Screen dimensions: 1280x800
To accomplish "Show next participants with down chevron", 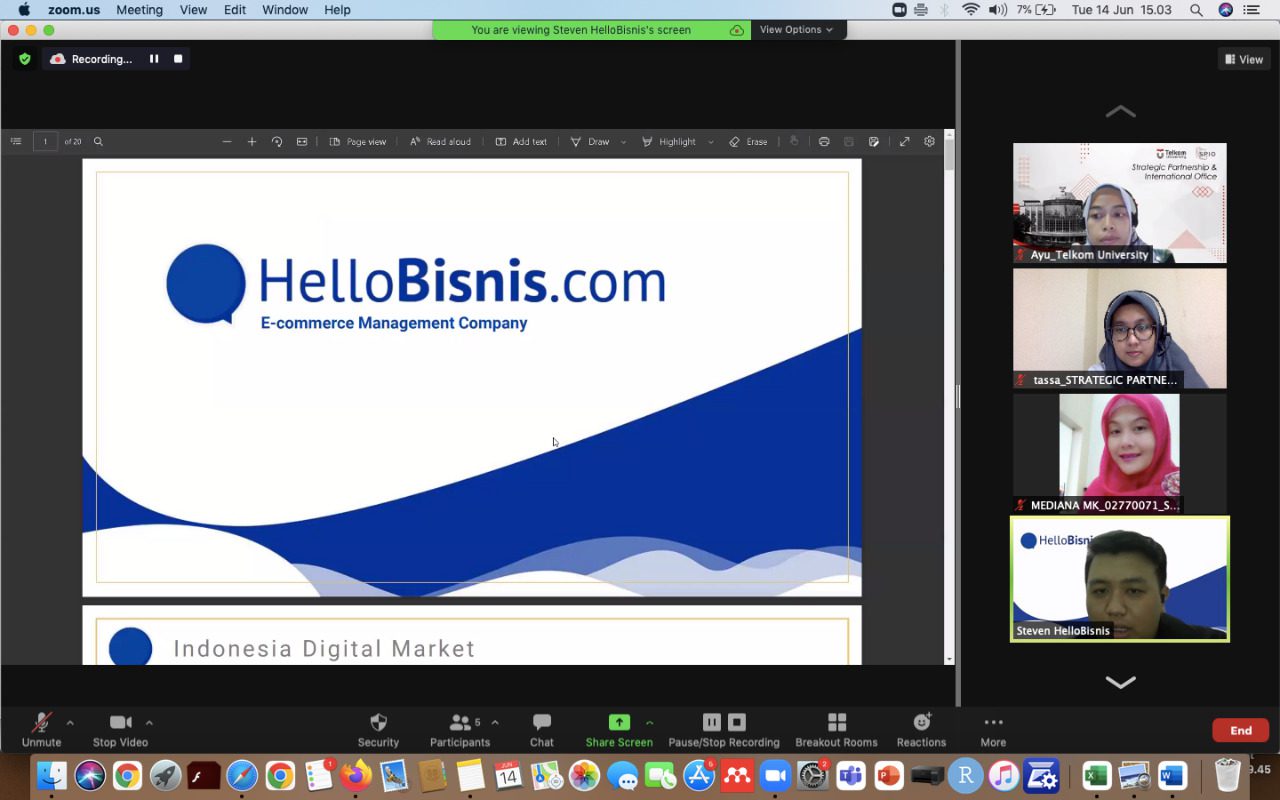I will 1120,682.
